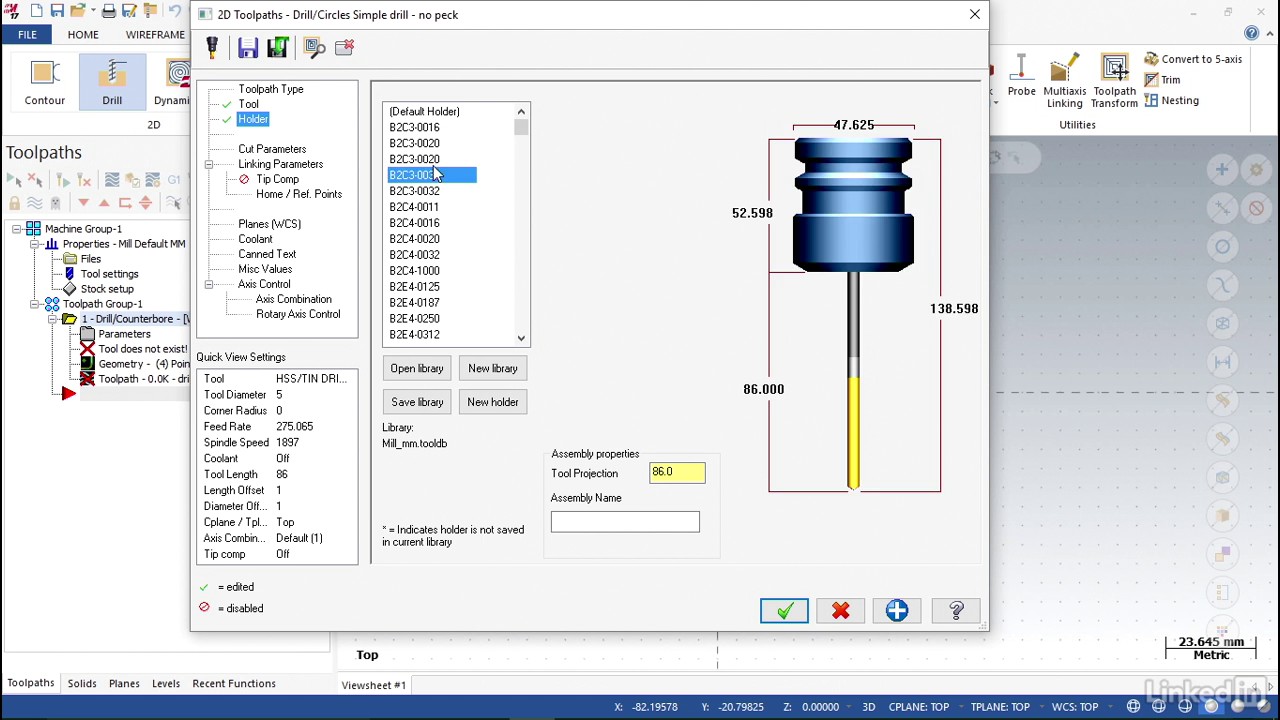
Task: Click the New file icon in quick access toolbar
Action: [x=36, y=11]
